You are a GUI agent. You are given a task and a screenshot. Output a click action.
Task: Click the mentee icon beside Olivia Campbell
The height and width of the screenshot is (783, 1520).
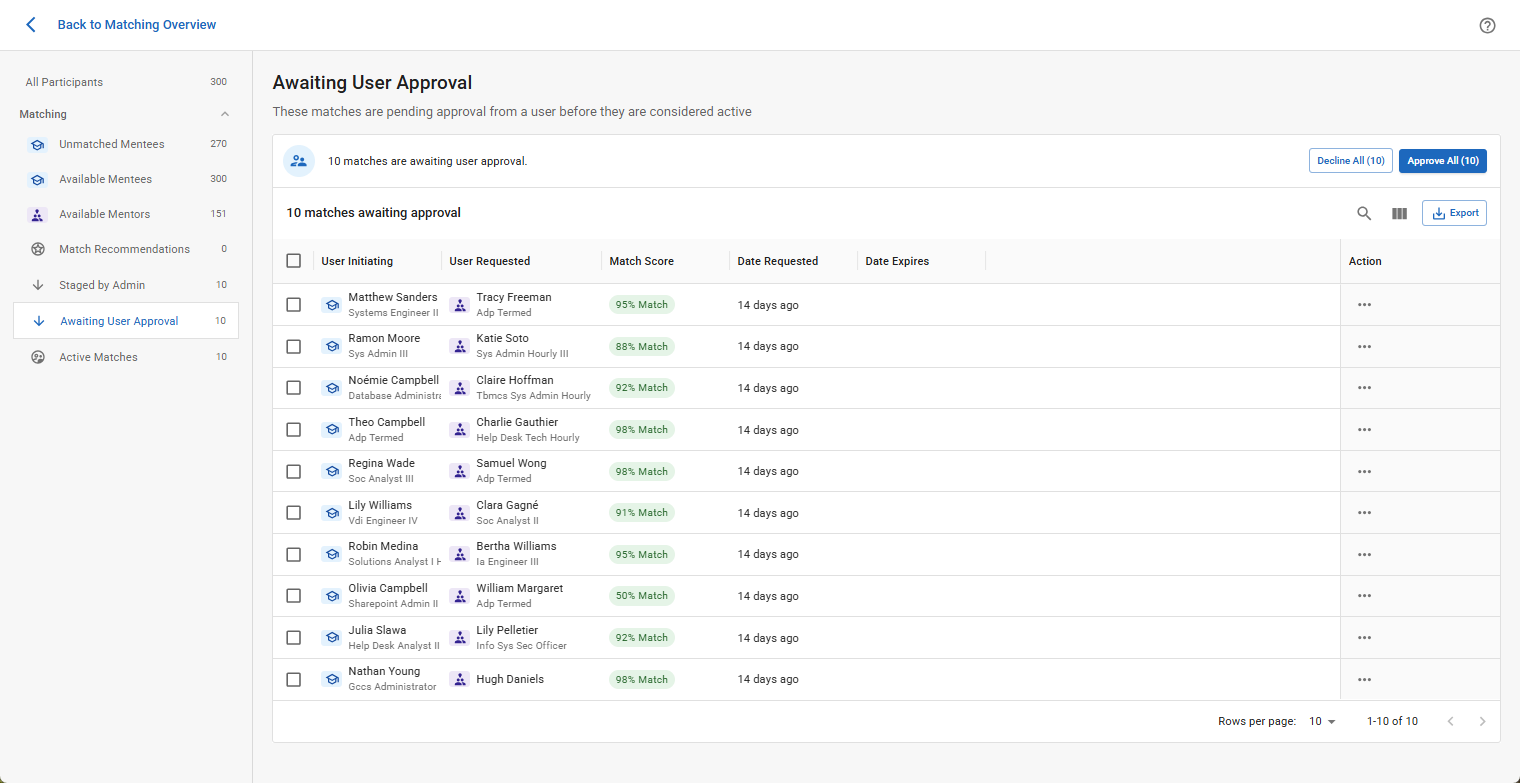[x=331, y=596]
